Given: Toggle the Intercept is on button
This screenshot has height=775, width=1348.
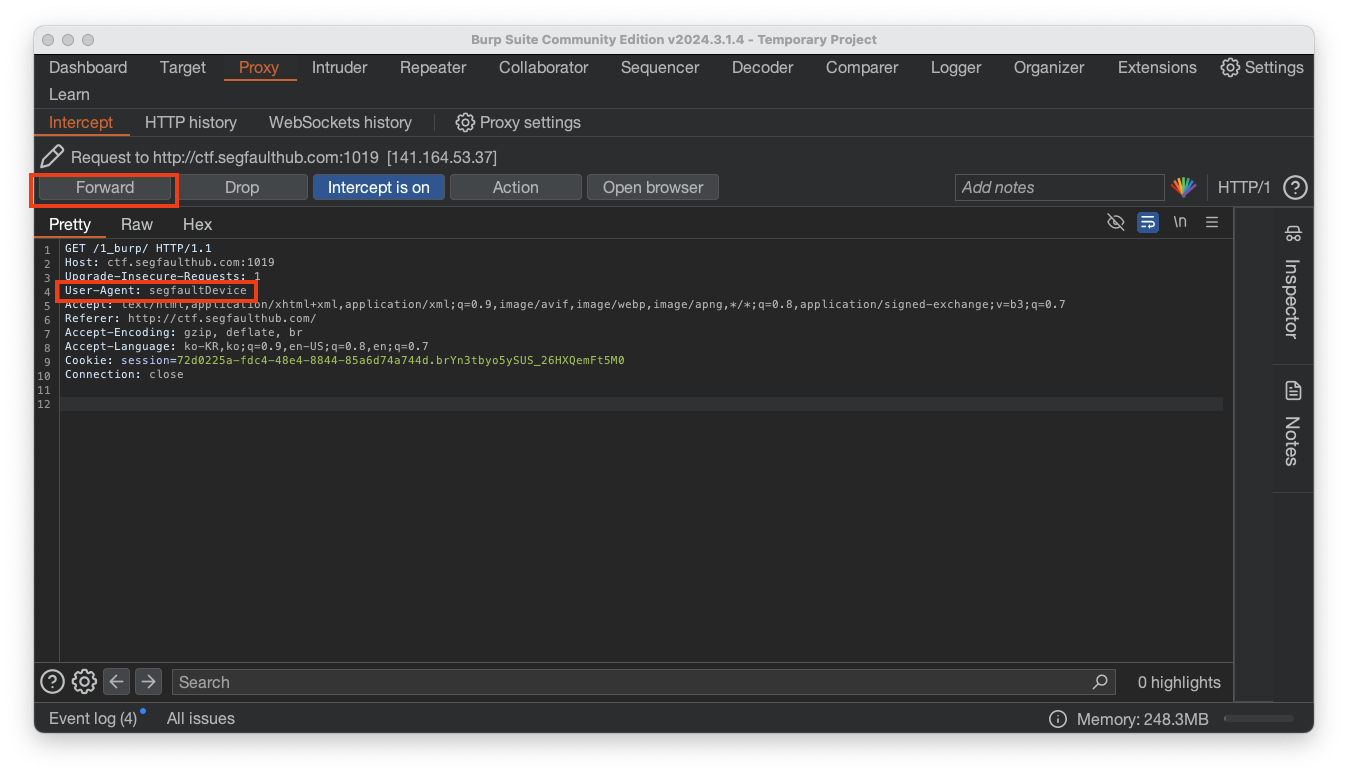Looking at the screenshot, I should pyautogui.click(x=379, y=187).
